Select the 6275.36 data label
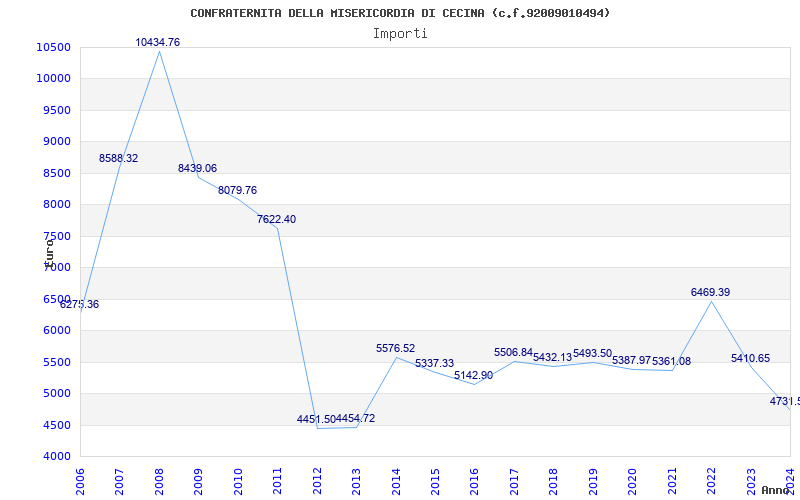 tap(80, 305)
